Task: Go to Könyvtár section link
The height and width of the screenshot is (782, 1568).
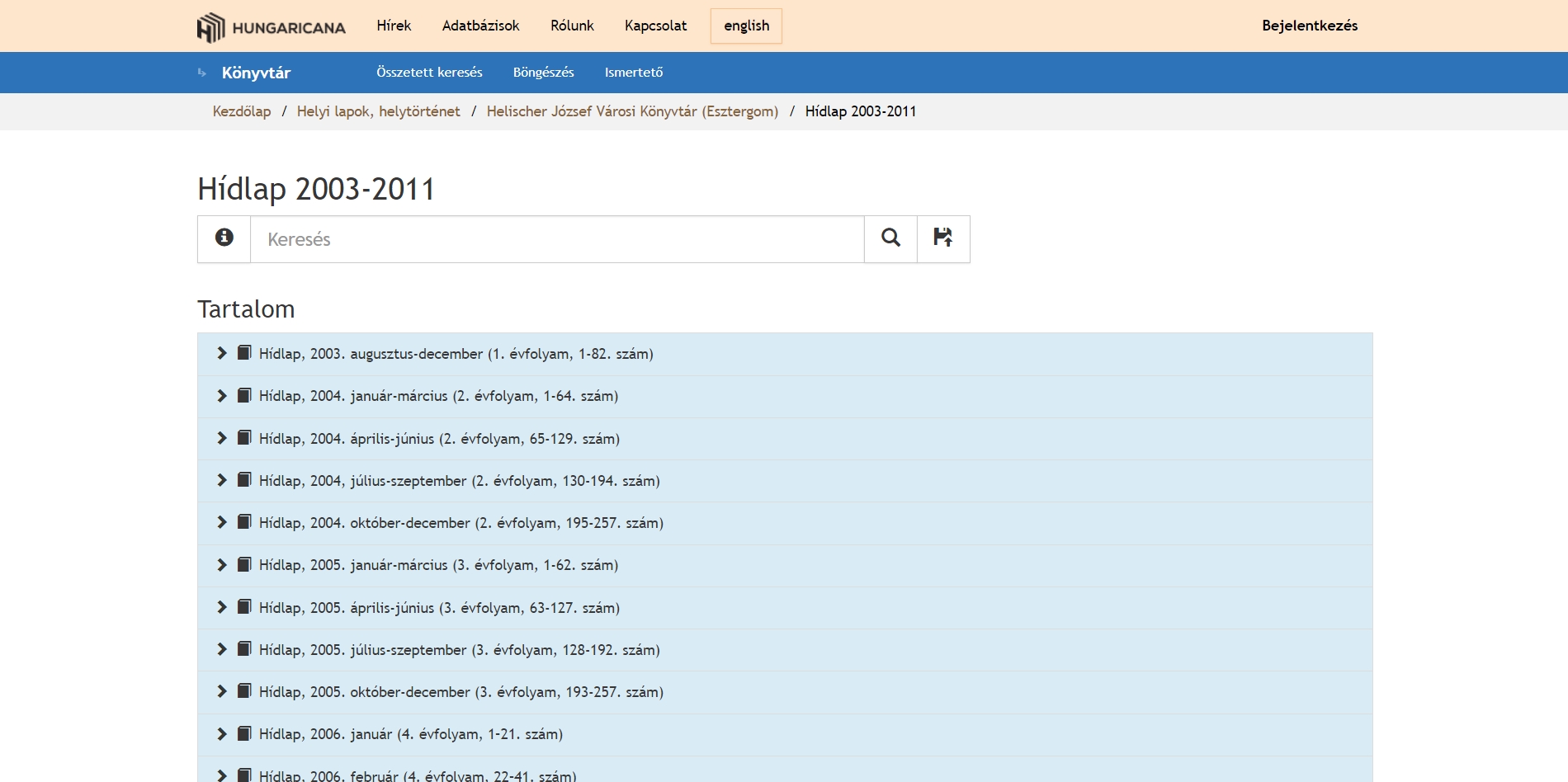Action: point(256,73)
